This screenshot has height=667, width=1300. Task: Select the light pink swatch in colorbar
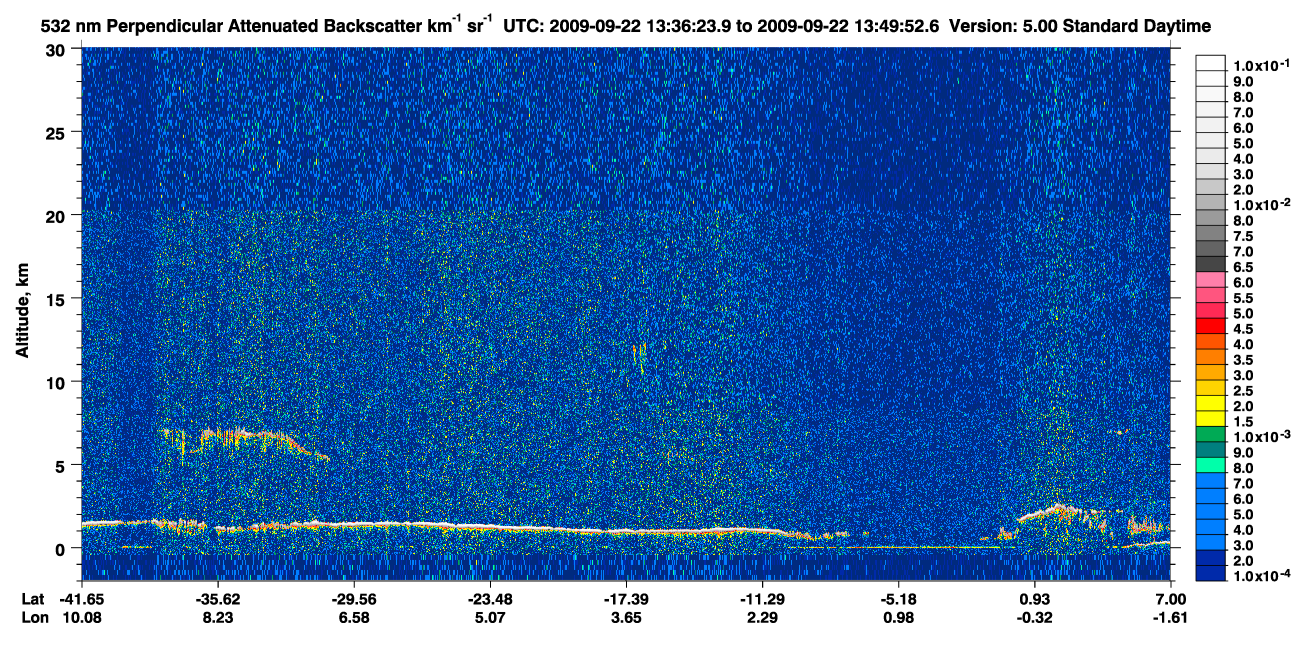(1211, 280)
